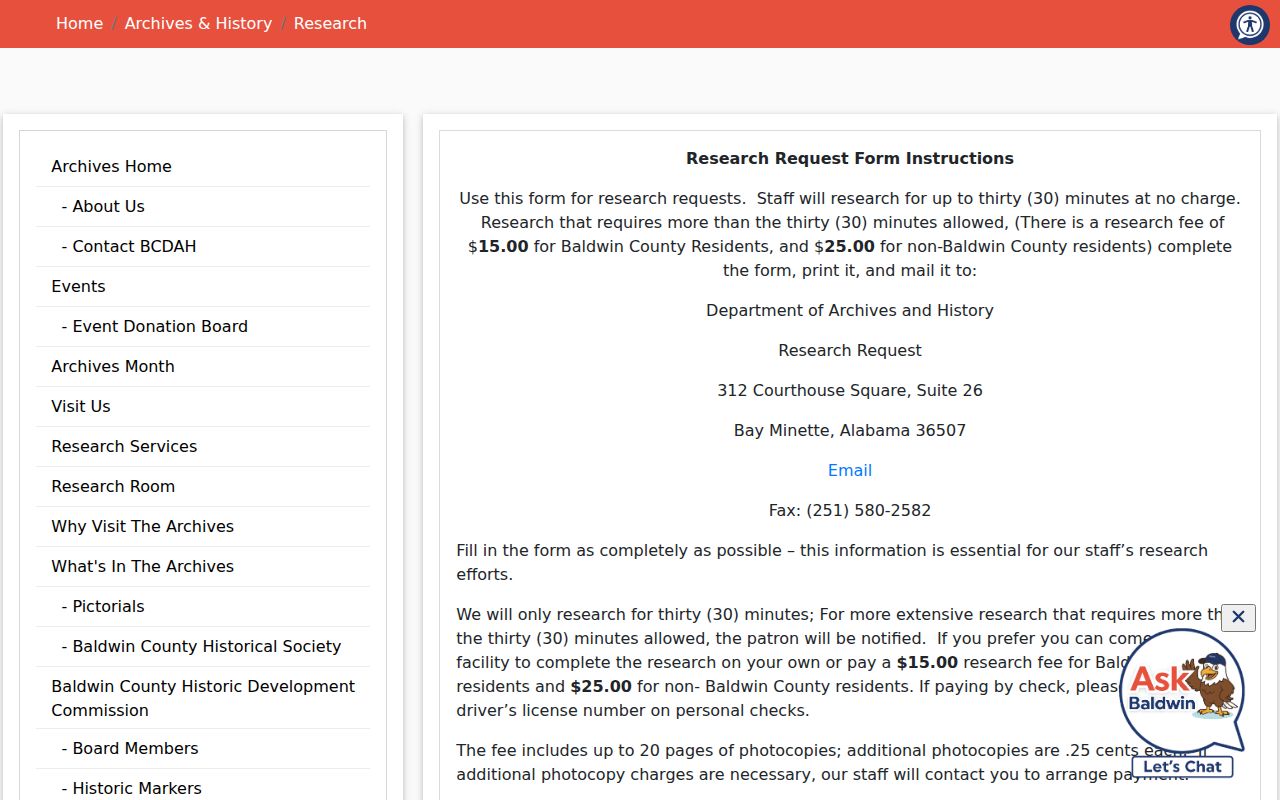This screenshot has width=1280, height=800.
Task: Click the Bay Minette, Alabama 36507 line
Action: point(850,430)
